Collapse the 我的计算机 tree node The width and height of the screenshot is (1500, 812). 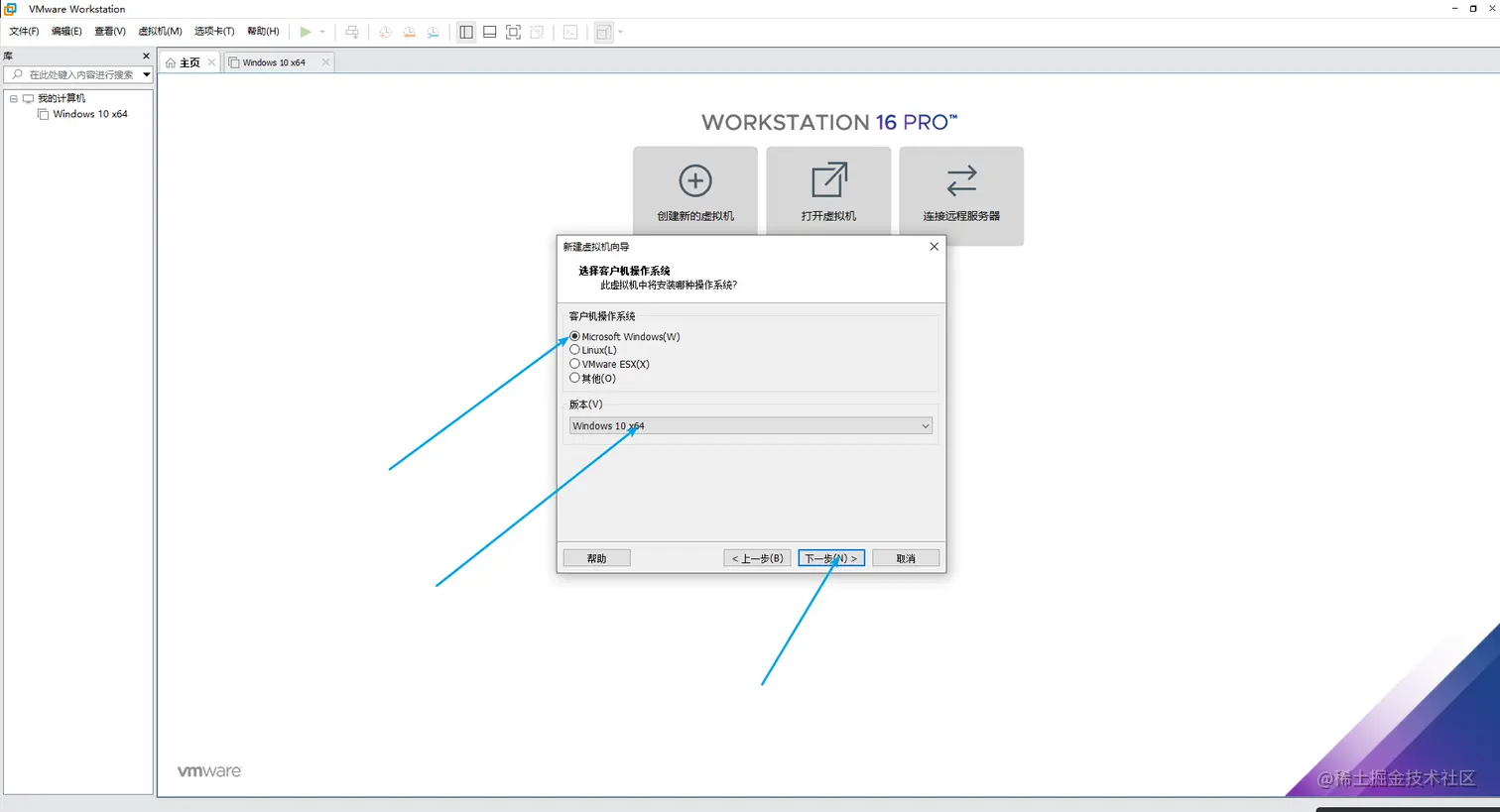(14, 98)
